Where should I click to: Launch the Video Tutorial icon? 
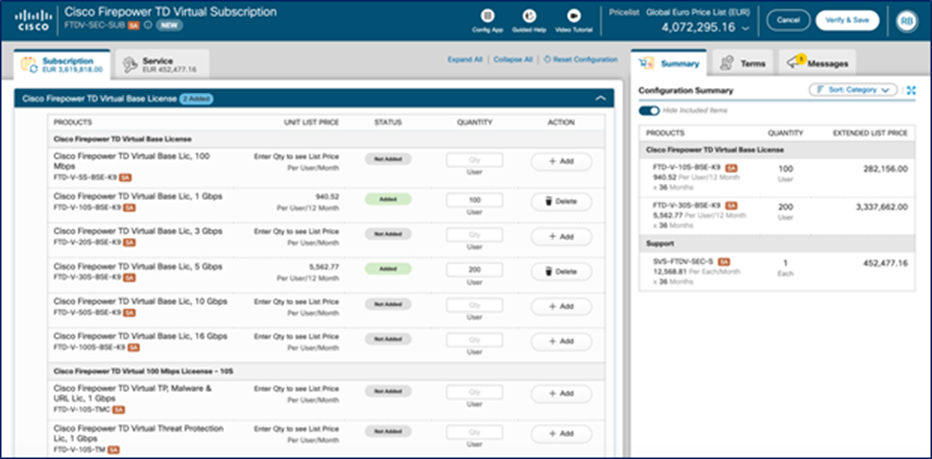[574, 16]
